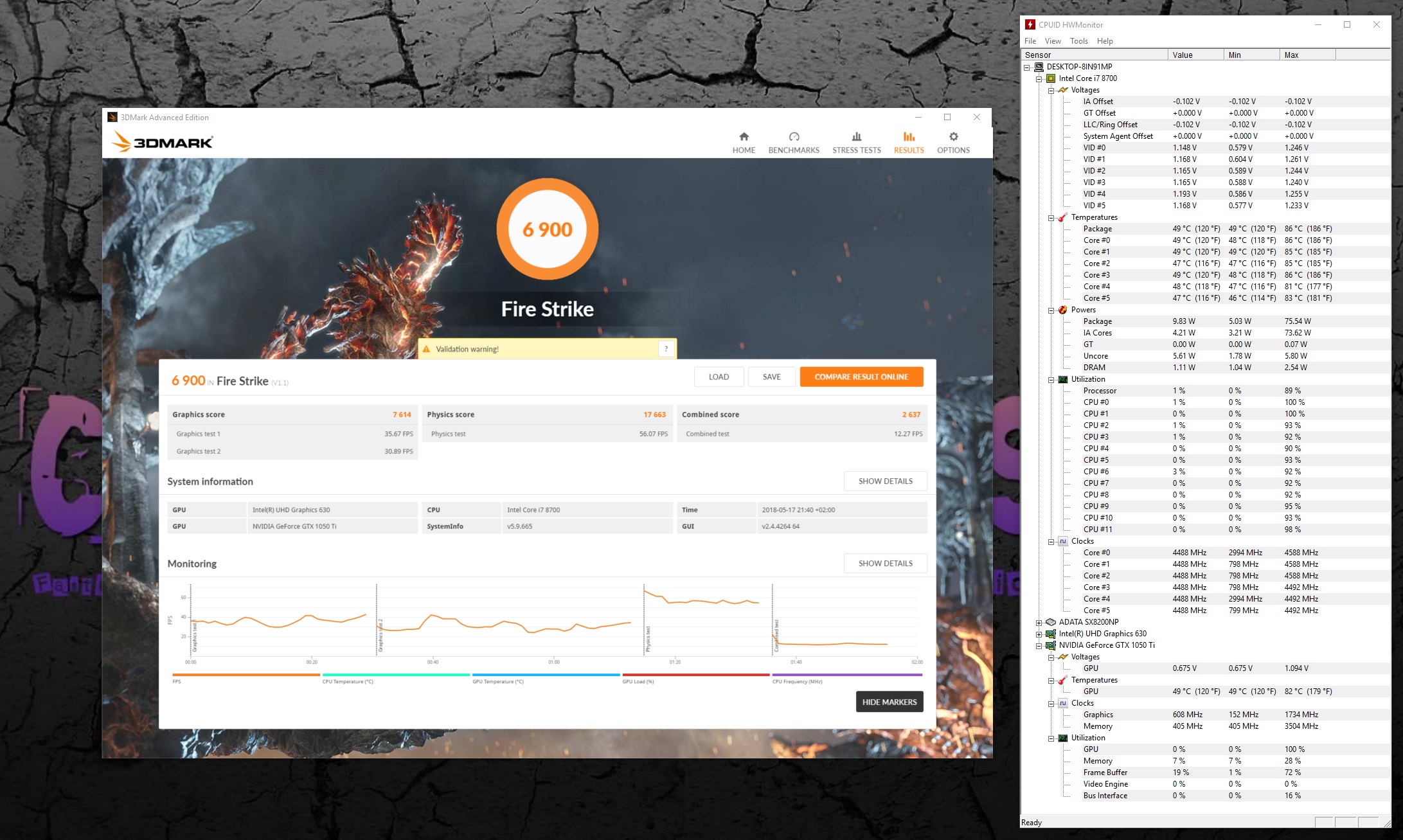
Task: Collapse the Powers group
Action: click(1051, 310)
